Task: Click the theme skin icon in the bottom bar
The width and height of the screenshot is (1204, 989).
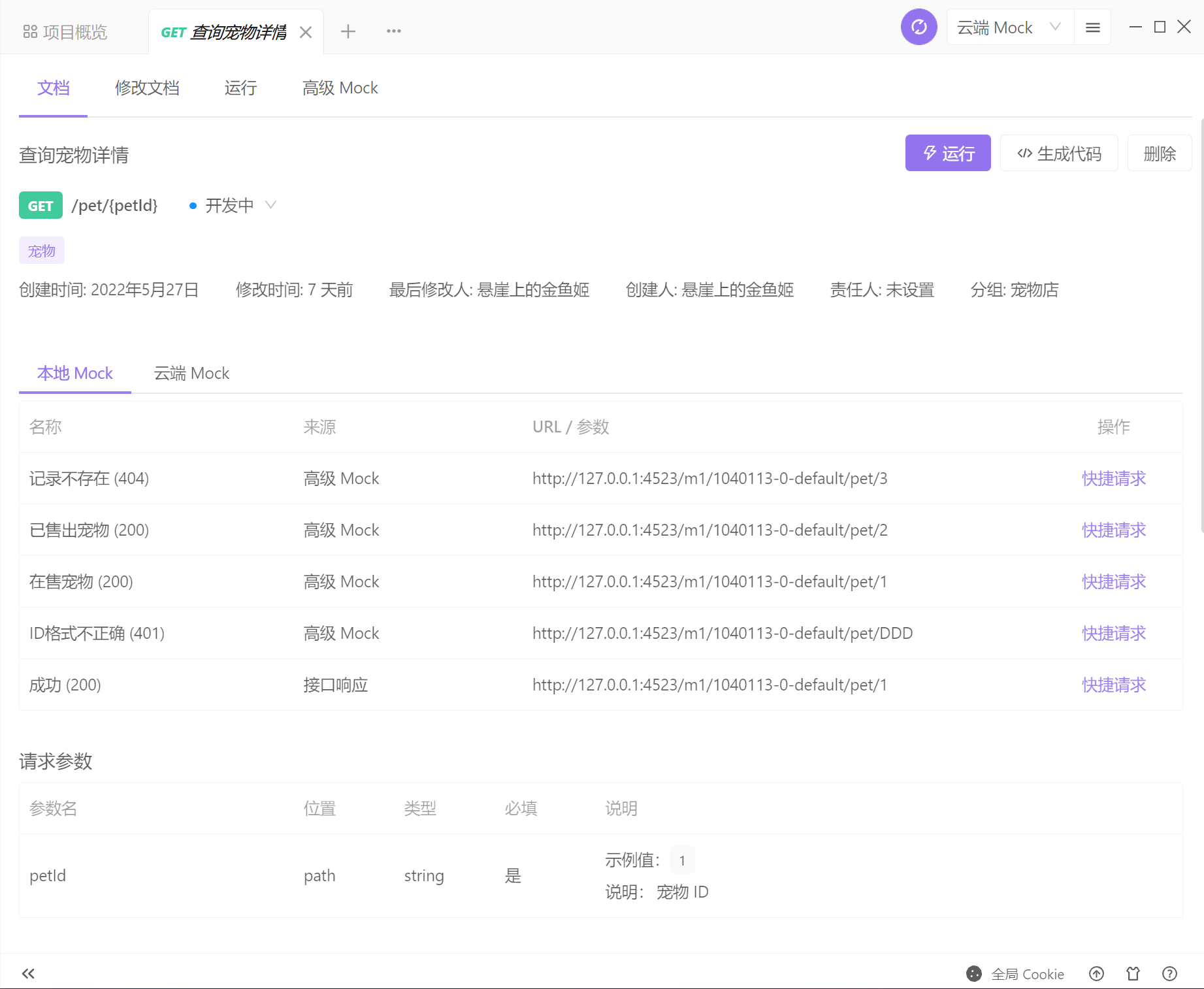Action: click(x=1133, y=973)
